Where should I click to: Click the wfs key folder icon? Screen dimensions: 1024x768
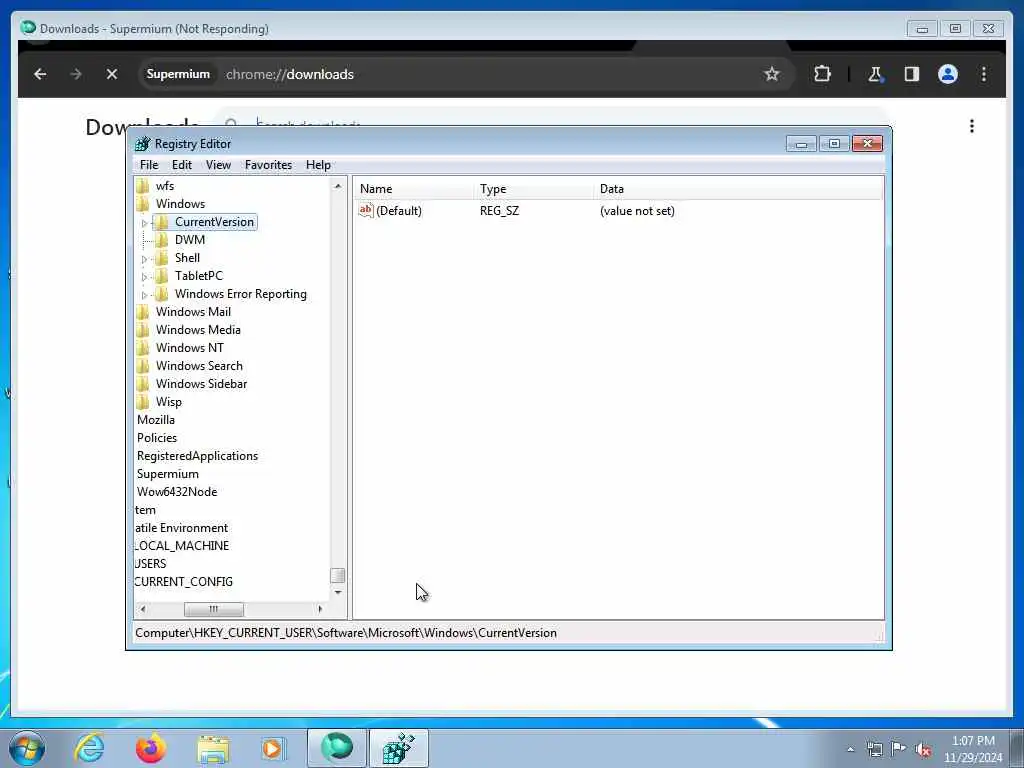coord(143,186)
